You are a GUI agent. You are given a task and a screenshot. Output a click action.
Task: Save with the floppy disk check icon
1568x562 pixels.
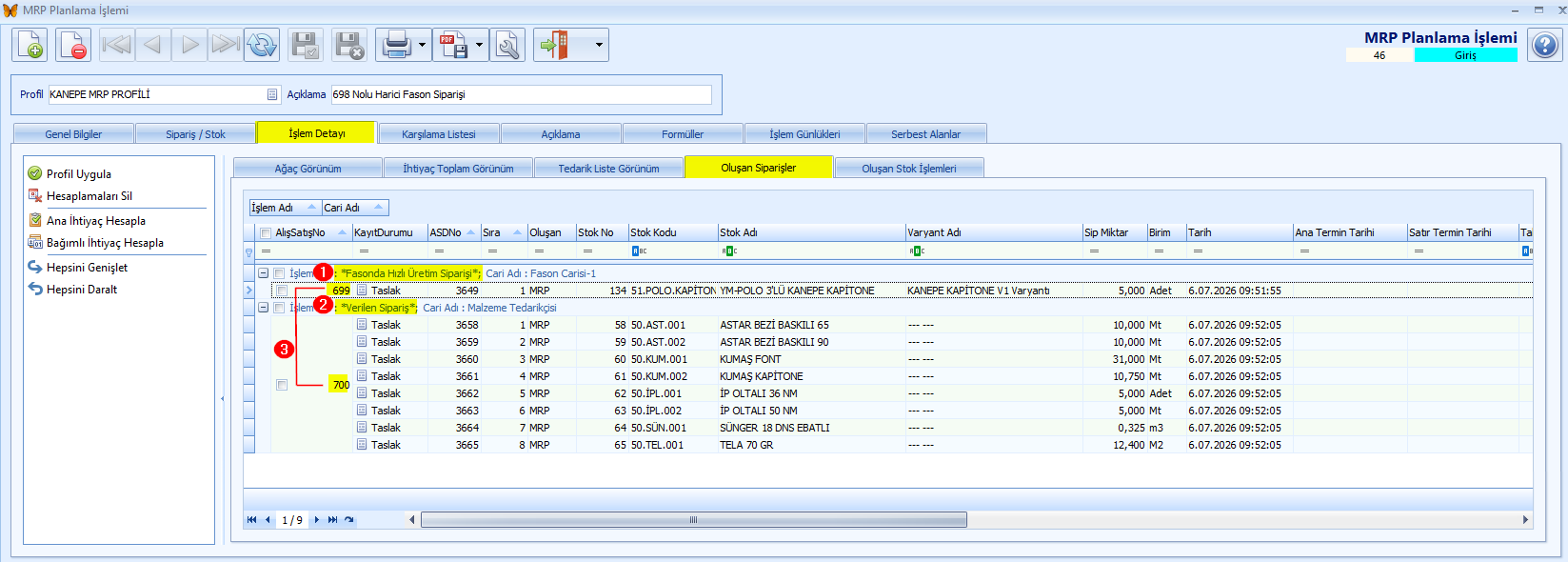coord(306,45)
